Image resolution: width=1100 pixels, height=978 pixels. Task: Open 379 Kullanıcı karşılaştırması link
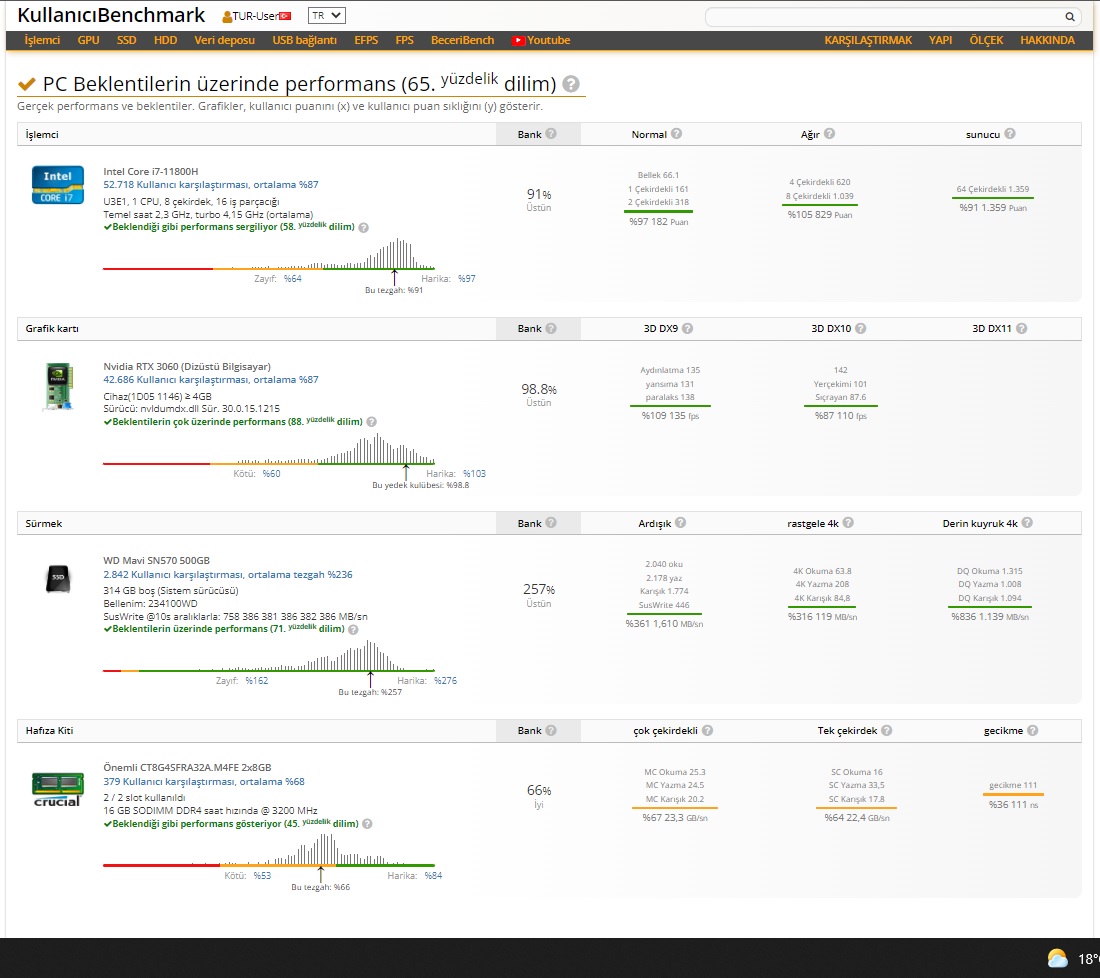pos(203,782)
